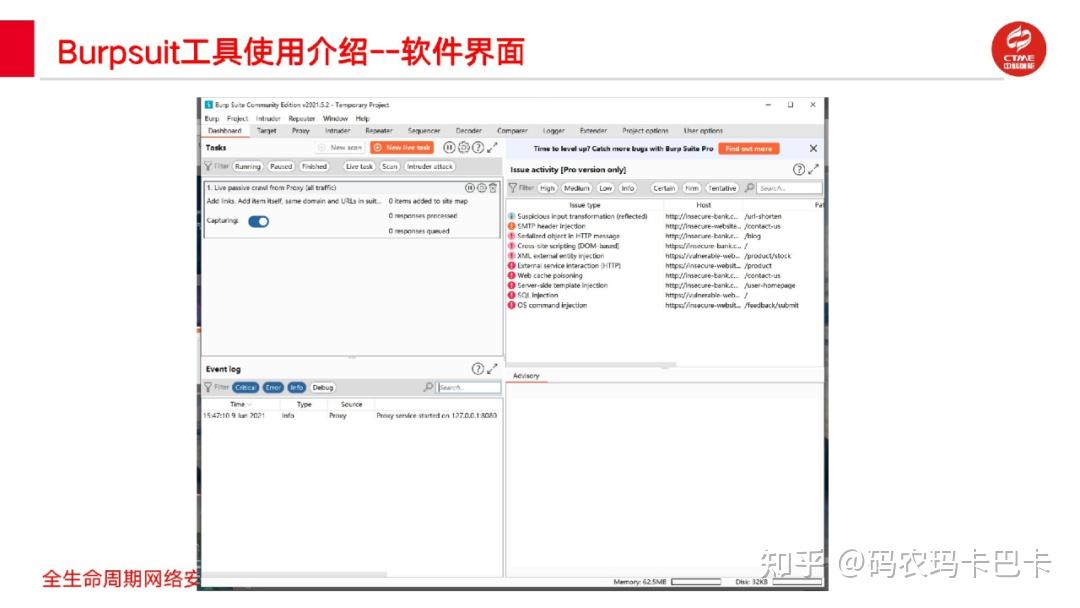Click magnifier icon beside Issue activity search
The height and width of the screenshot is (608, 1080).
point(749,187)
